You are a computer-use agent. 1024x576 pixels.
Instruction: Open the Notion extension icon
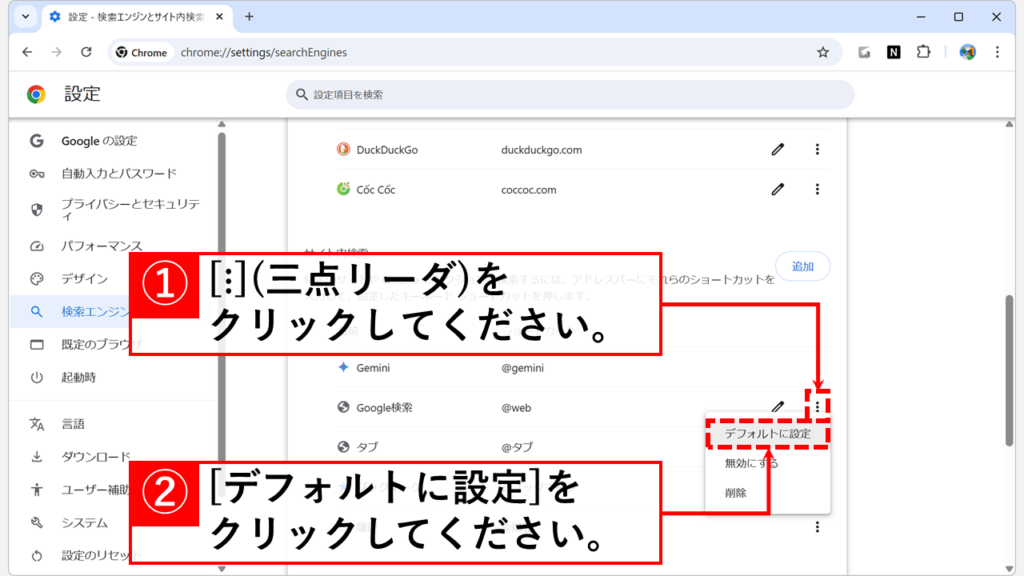[893, 52]
